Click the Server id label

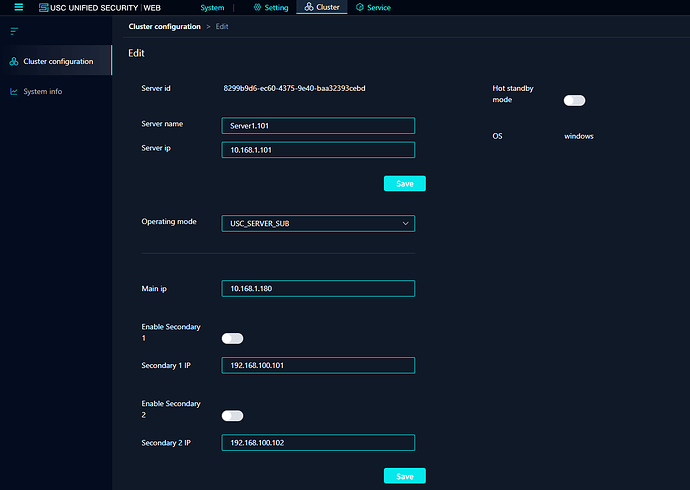coord(156,88)
